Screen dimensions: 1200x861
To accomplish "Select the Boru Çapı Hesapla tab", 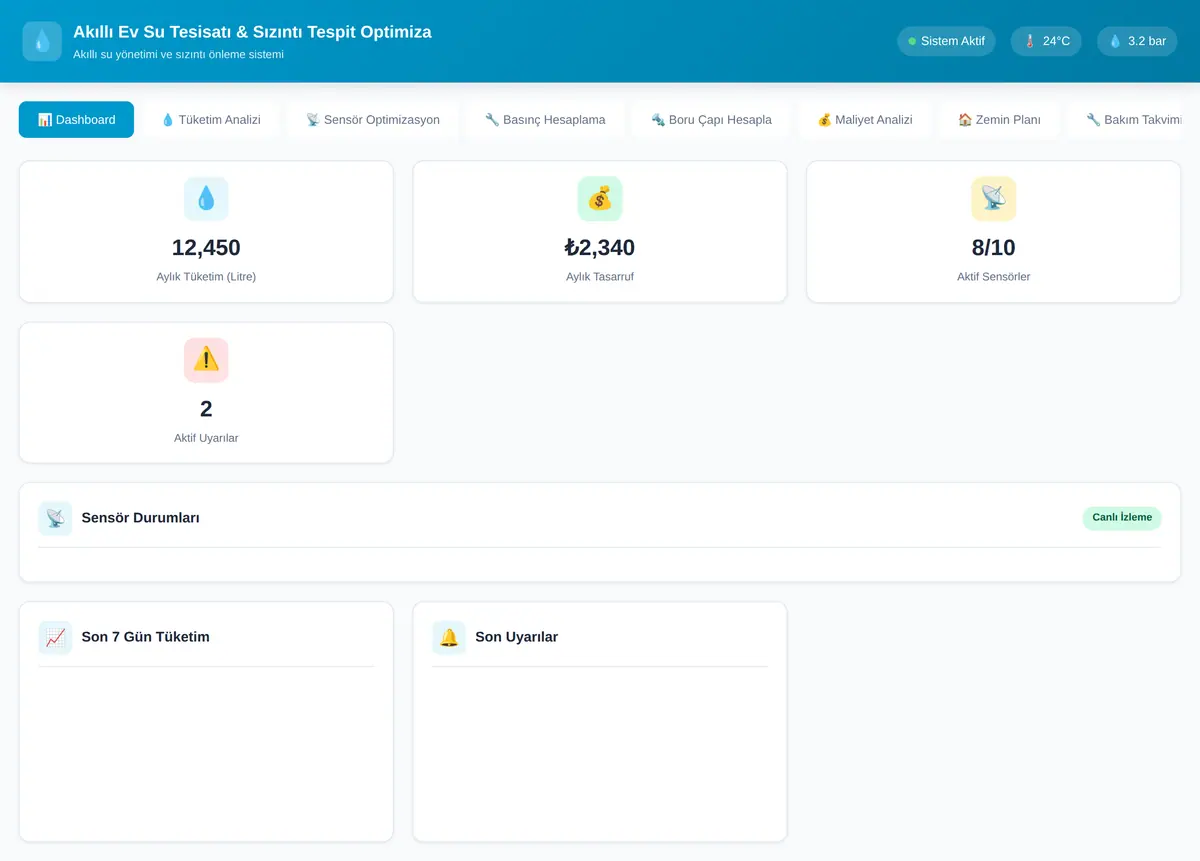I will 711,120.
